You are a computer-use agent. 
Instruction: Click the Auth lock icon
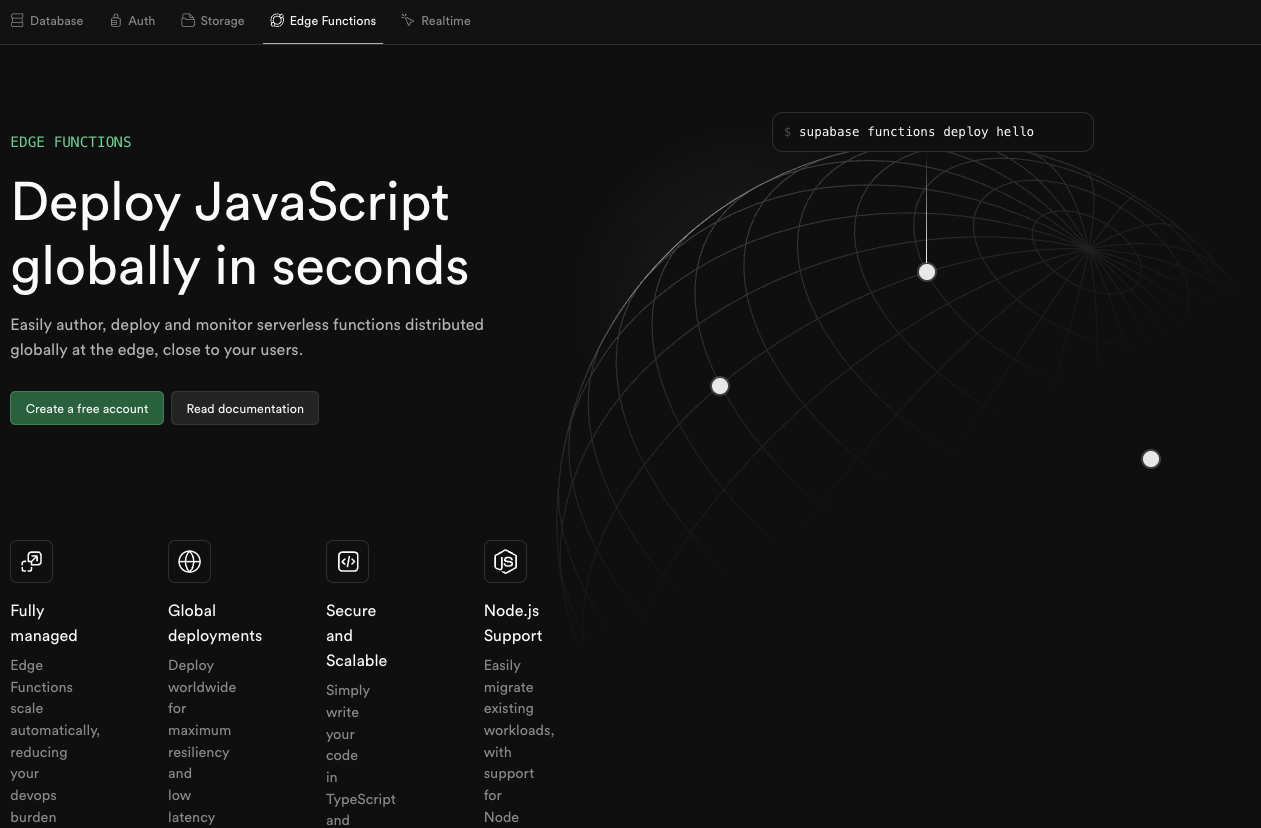coord(116,21)
